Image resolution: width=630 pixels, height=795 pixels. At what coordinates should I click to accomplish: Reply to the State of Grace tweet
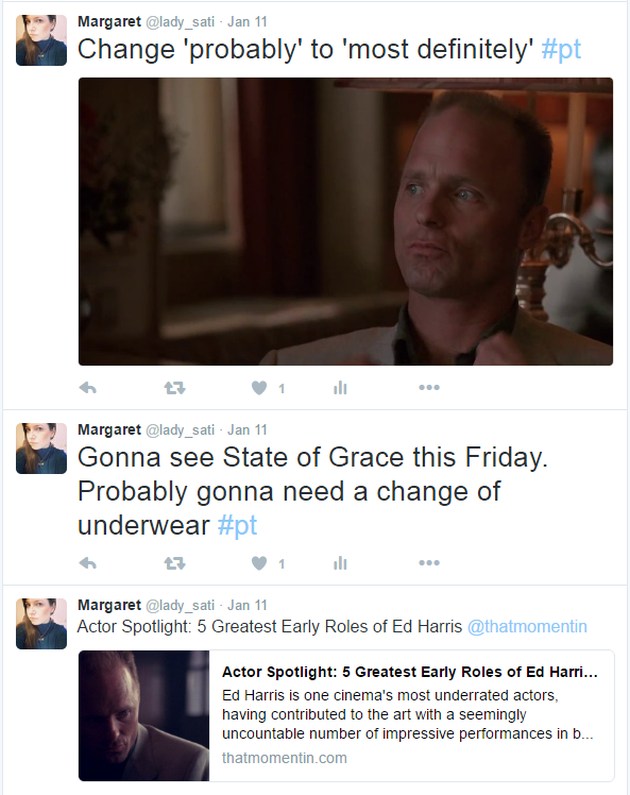pos(88,563)
